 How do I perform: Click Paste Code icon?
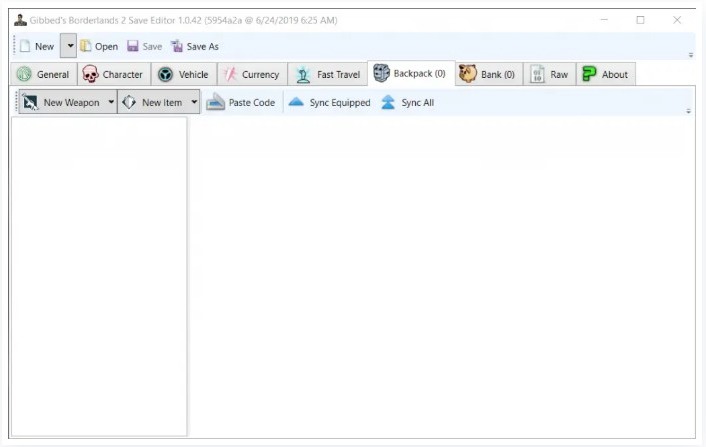tap(216, 102)
